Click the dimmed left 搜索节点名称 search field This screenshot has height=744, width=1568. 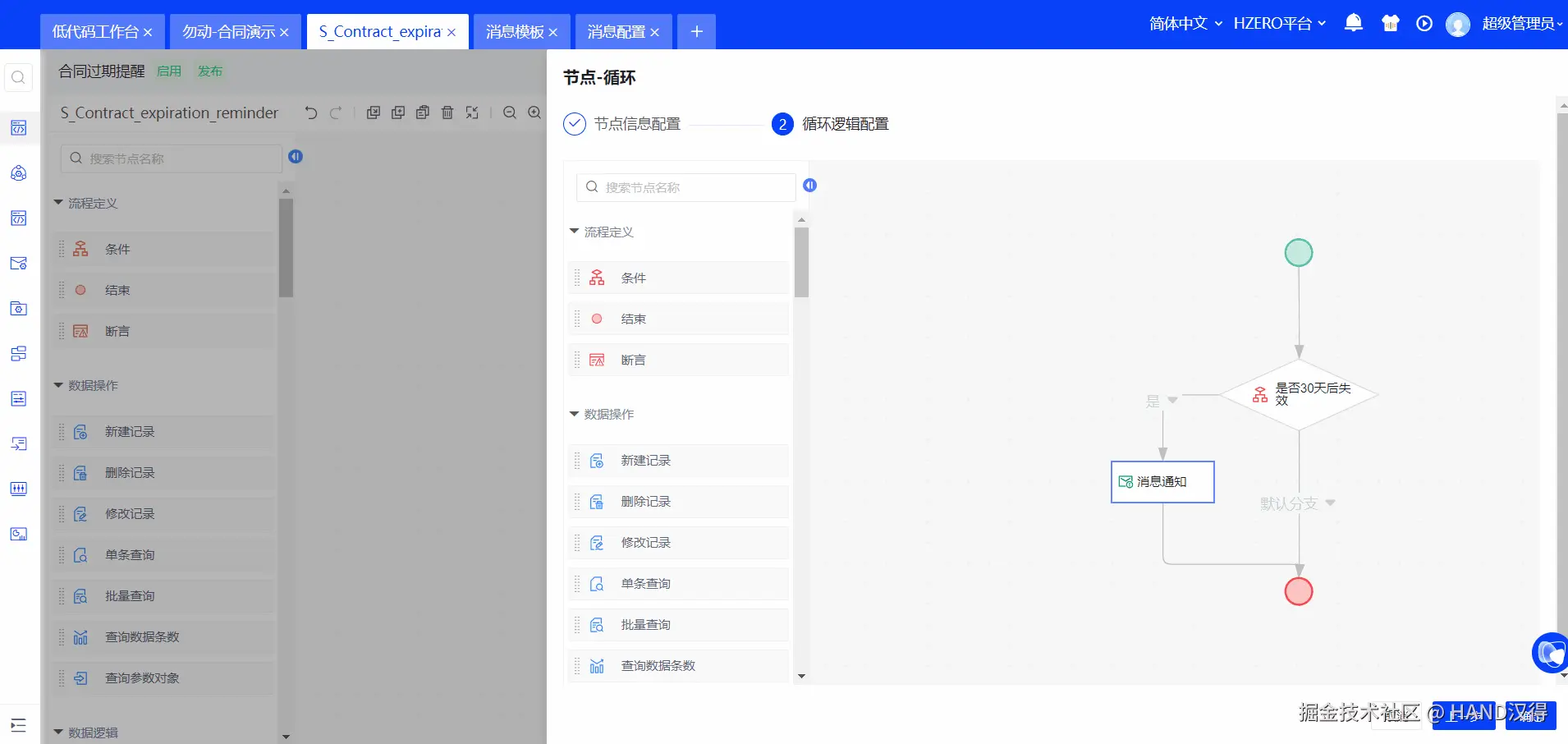click(172, 158)
